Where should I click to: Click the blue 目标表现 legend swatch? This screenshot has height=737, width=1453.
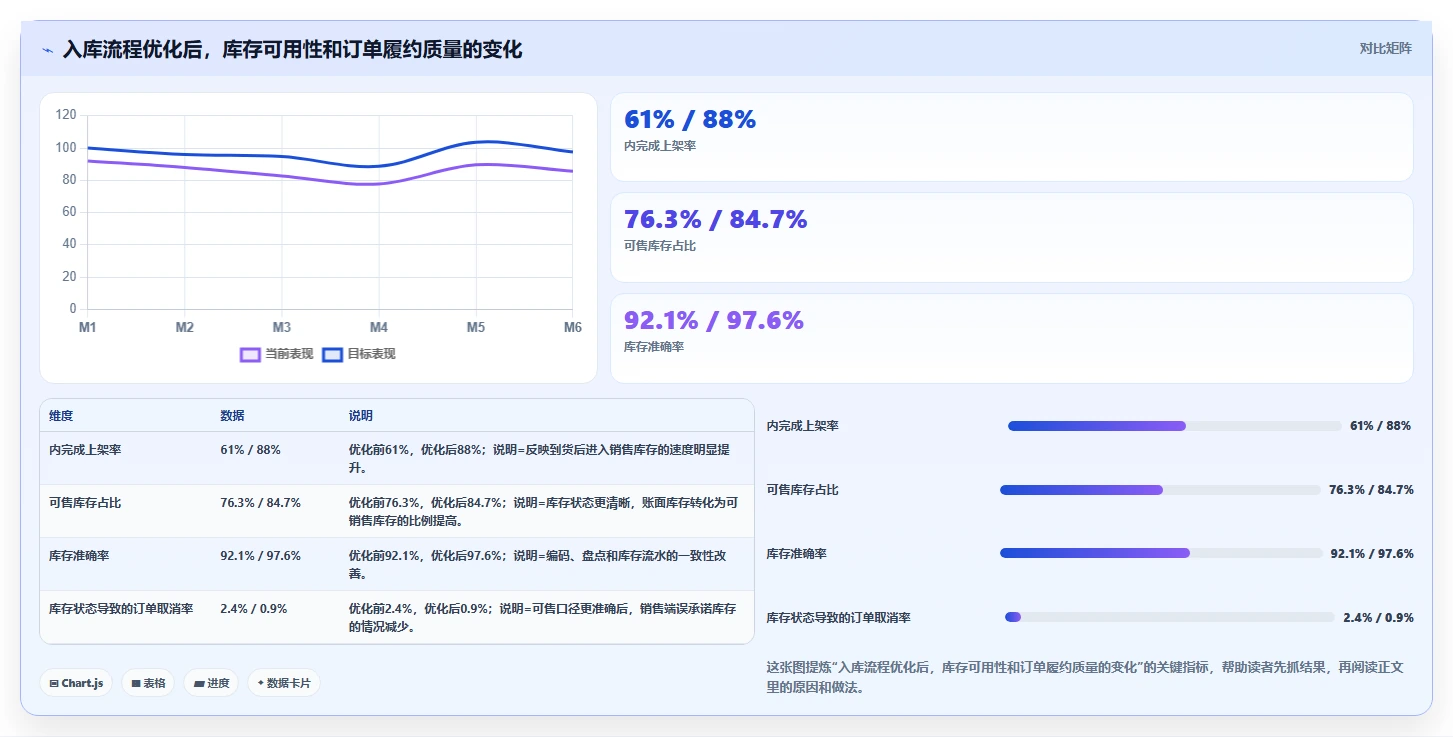332,354
